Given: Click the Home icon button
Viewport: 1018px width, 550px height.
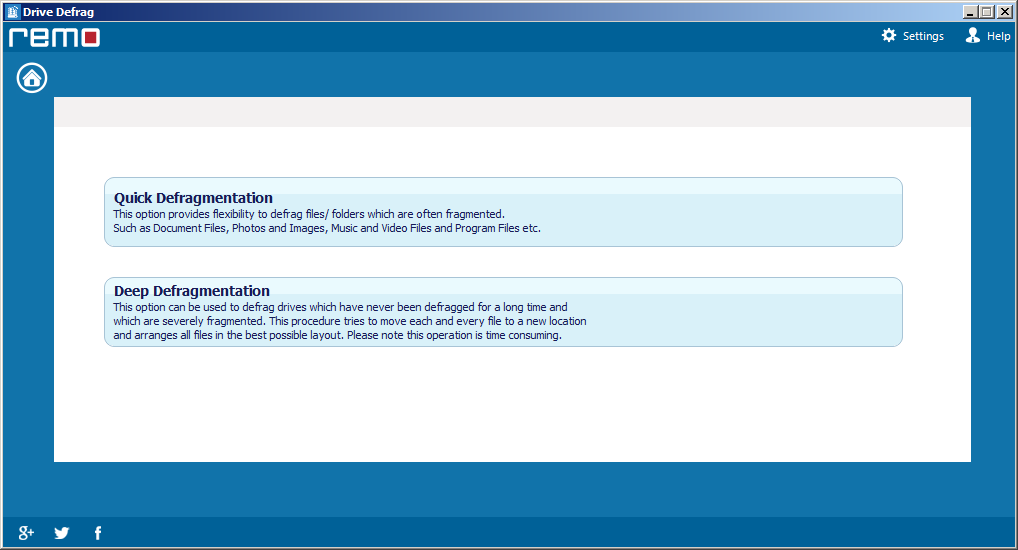Looking at the screenshot, I should pyautogui.click(x=32, y=78).
